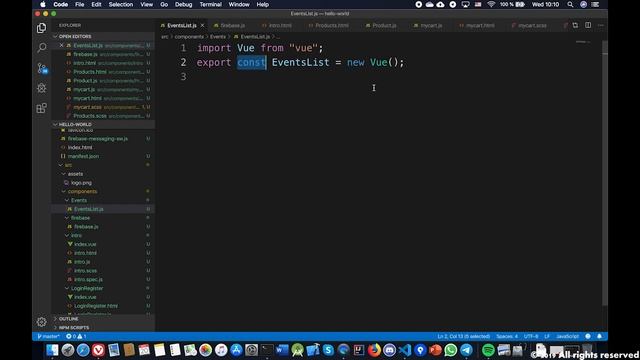Expand the Outline section
The width and height of the screenshot is (640, 360).
click(x=103, y=319)
